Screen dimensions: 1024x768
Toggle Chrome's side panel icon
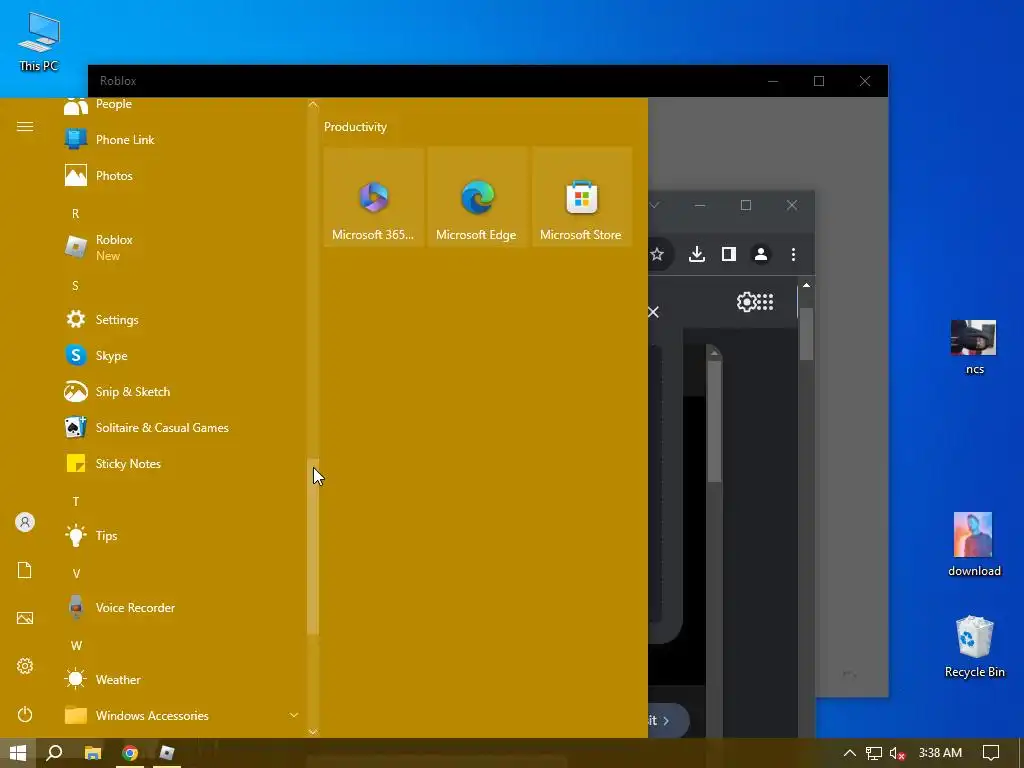pos(729,254)
